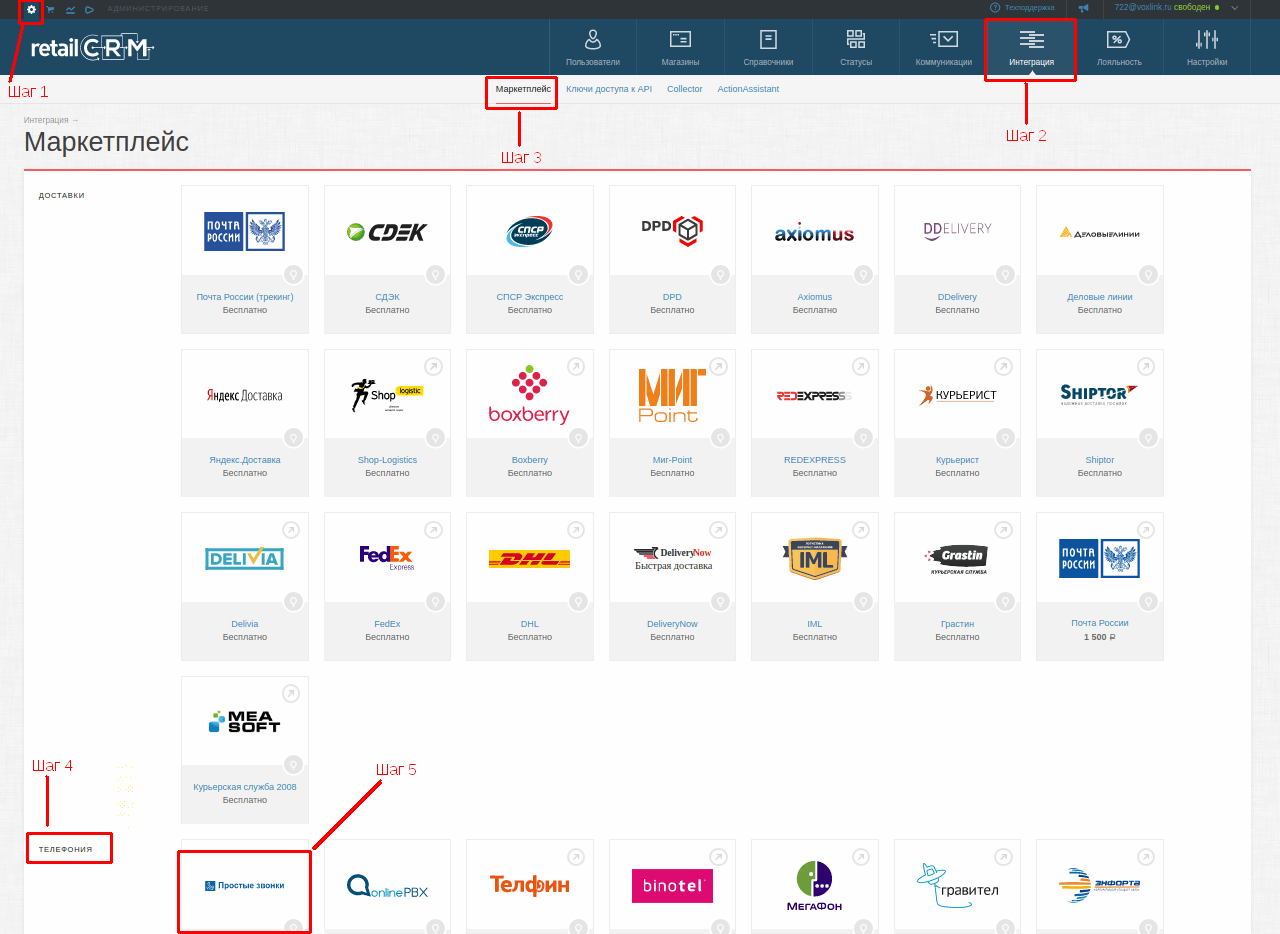Screen dimensions: 1280x934
Task: Open the Интеграция section
Action: (1031, 47)
